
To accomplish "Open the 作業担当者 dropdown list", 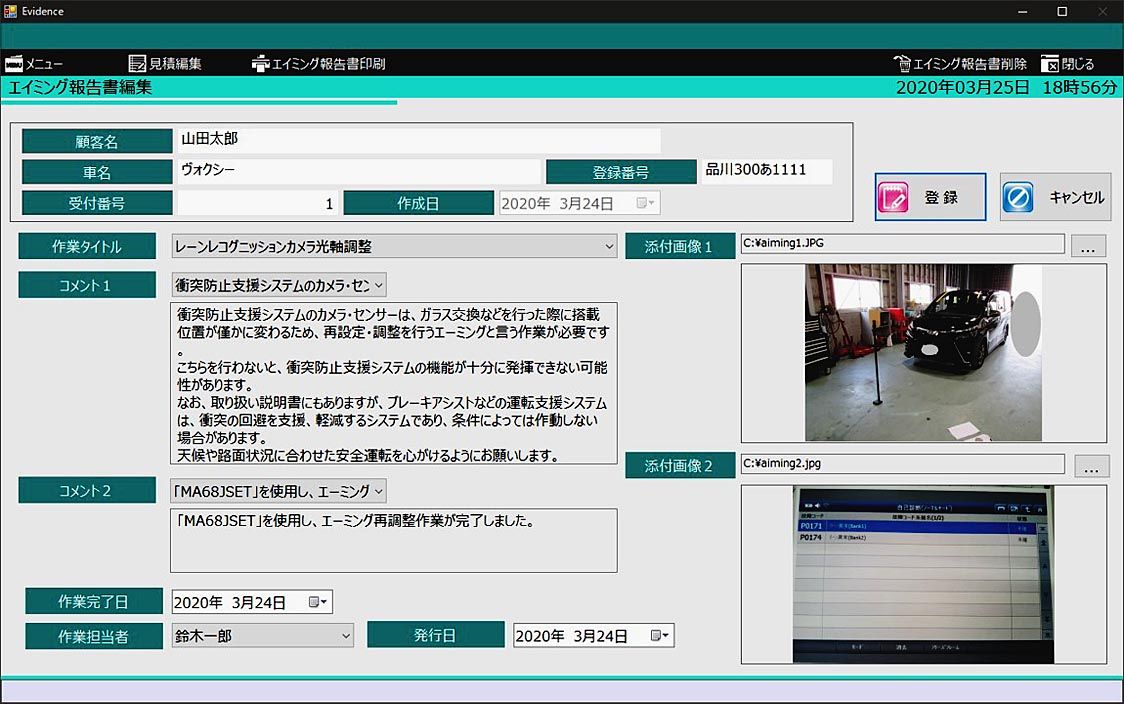I will pos(345,635).
